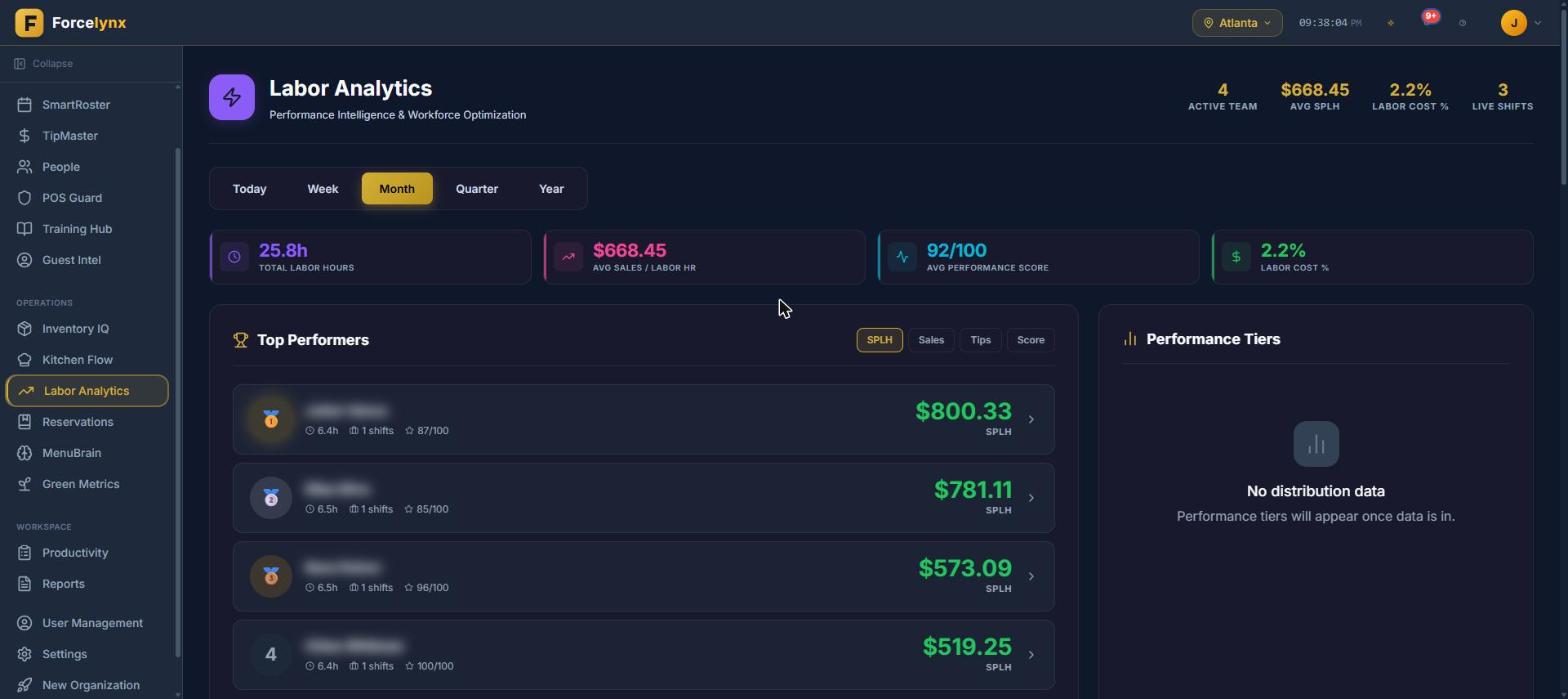Viewport: 1568px width, 699px height.
Task: Select the Month time range tab
Action: [x=397, y=189]
